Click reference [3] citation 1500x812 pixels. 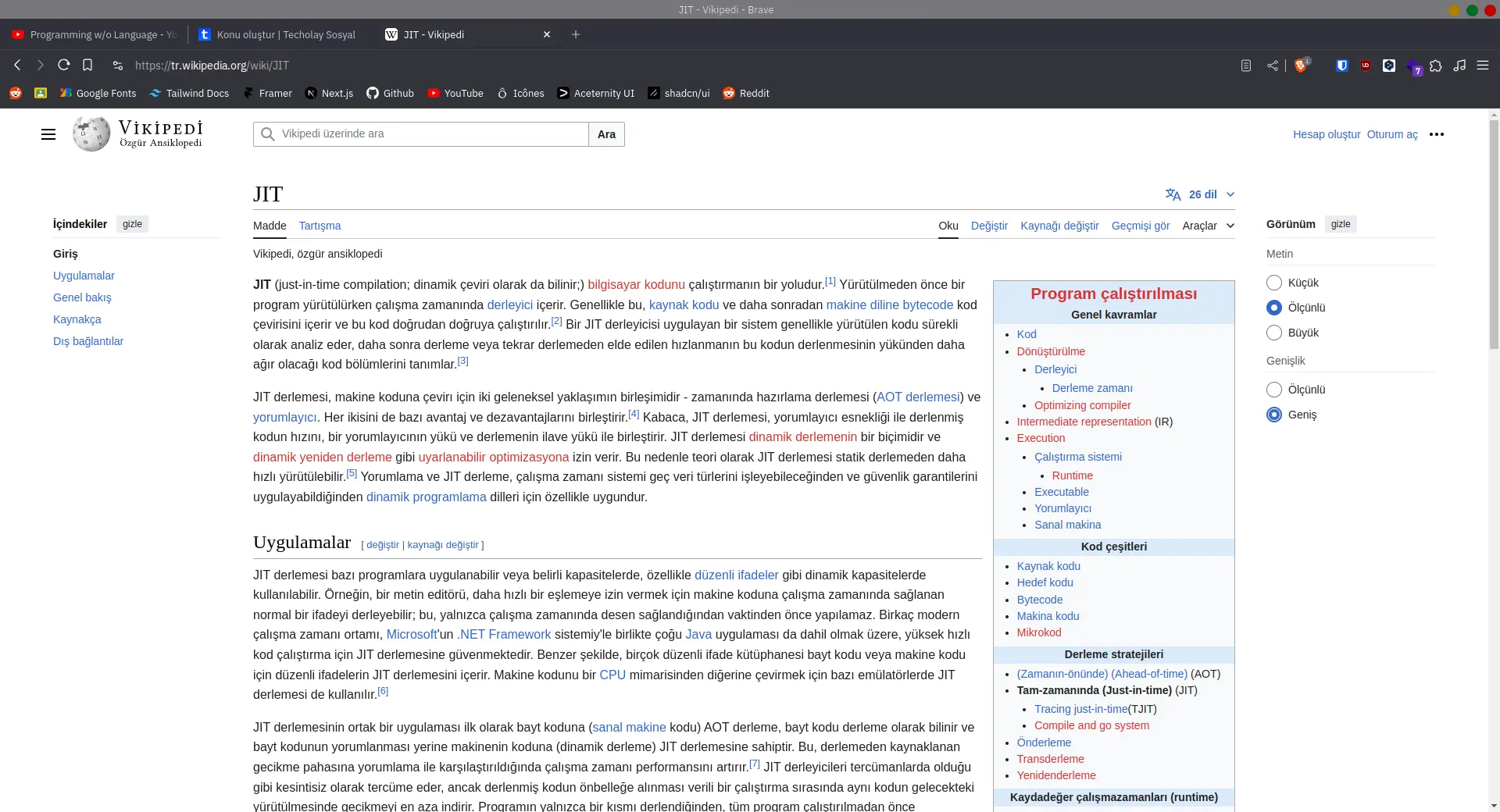[x=462, y=361]
